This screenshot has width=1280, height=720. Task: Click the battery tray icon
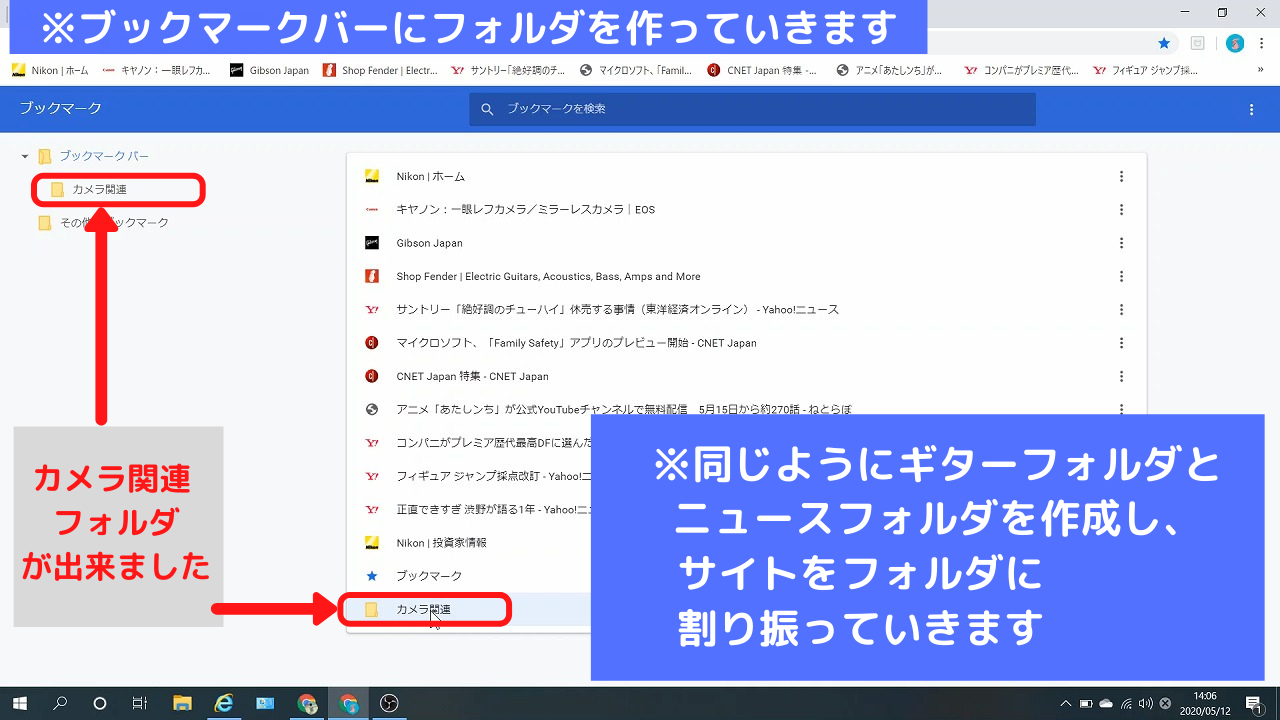click(x=1086, y=703)
